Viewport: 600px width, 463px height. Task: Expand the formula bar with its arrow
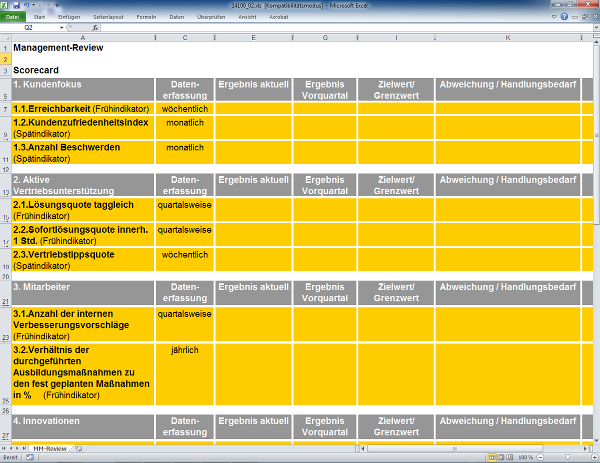(x=593, y=28)
